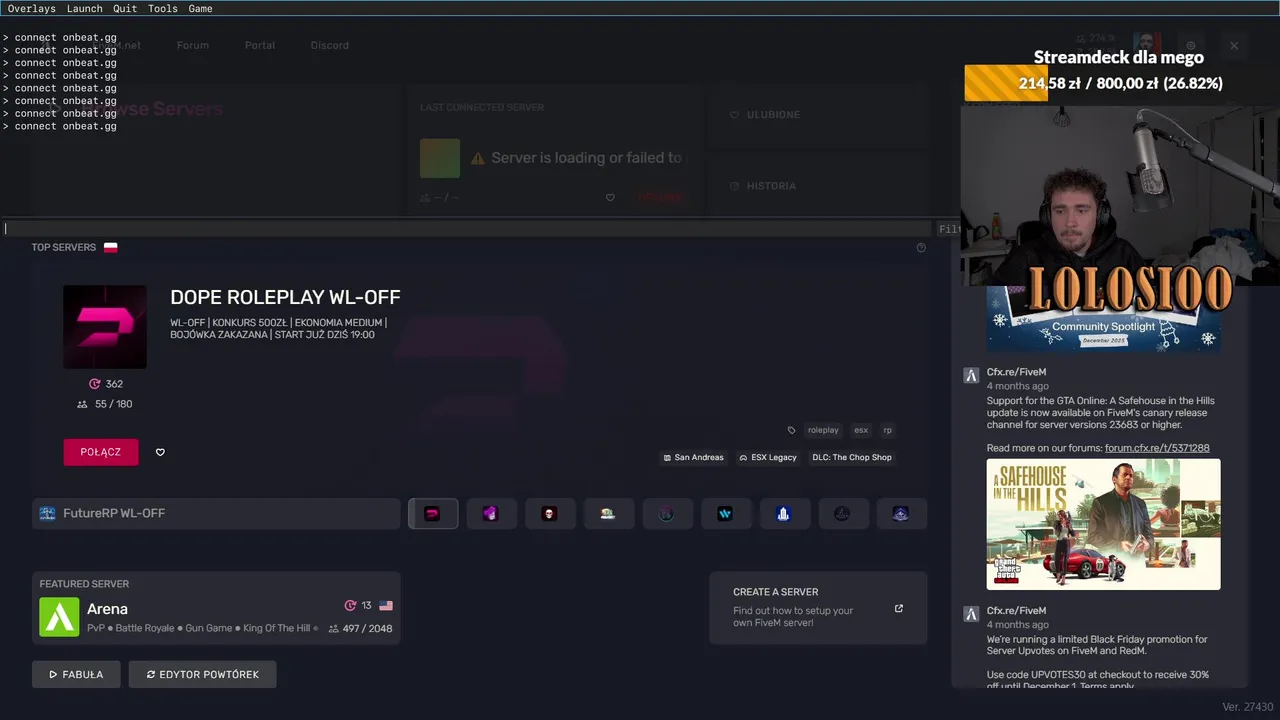Connect with the POŁĄCZ button
Screen dimensions: 1280x720
[x=101, y=452]
